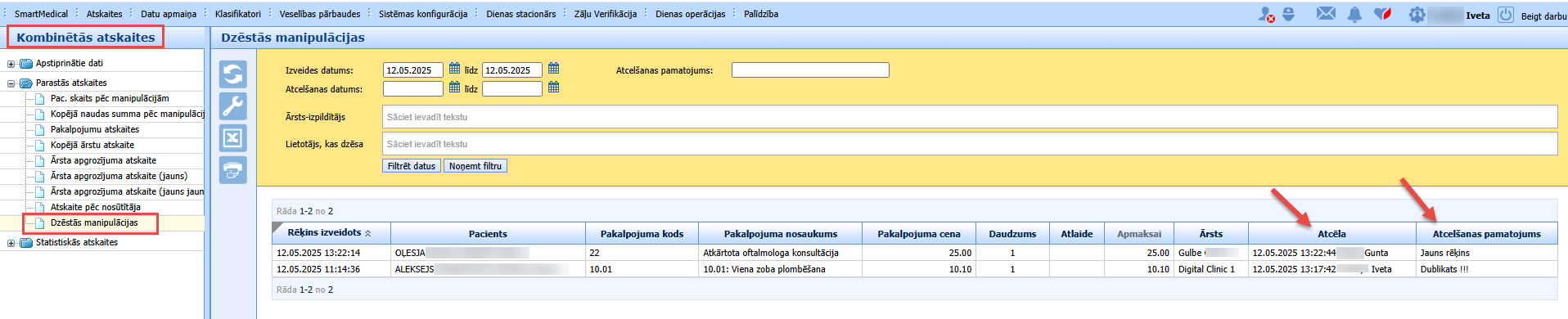Expand the Statistiskās atskaites tree node
Viewport: 1568px width, 319px height.
coord(11,243)
